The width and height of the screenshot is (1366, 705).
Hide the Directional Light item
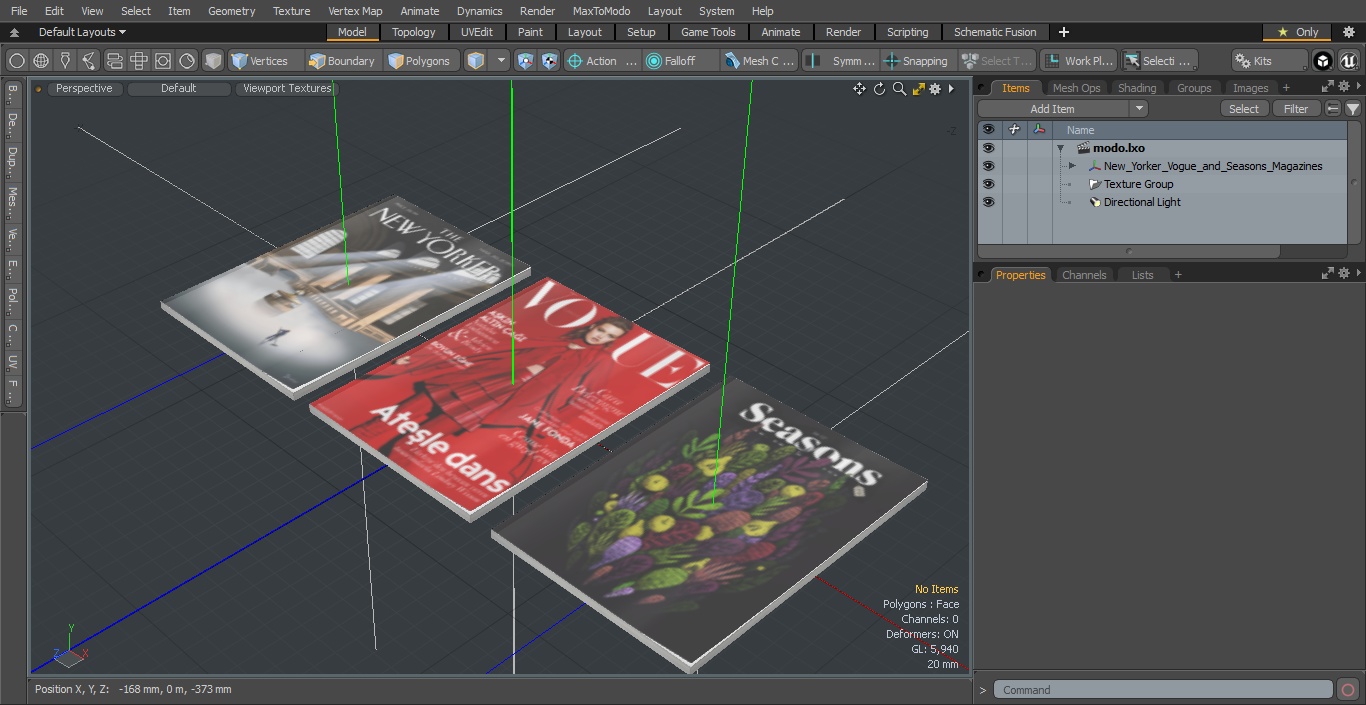click(x=988, y=202)
